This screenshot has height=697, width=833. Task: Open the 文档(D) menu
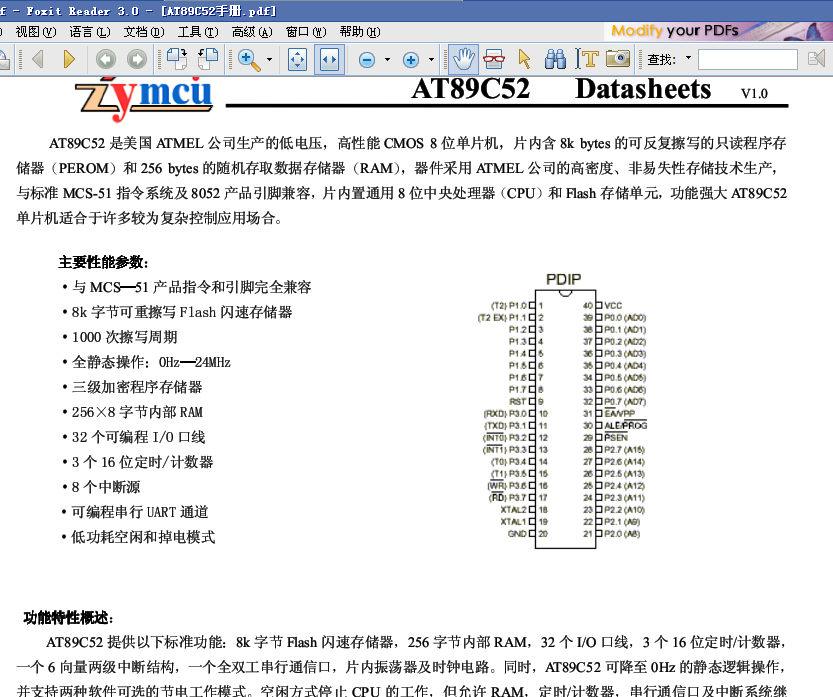(x=144, y=32)
